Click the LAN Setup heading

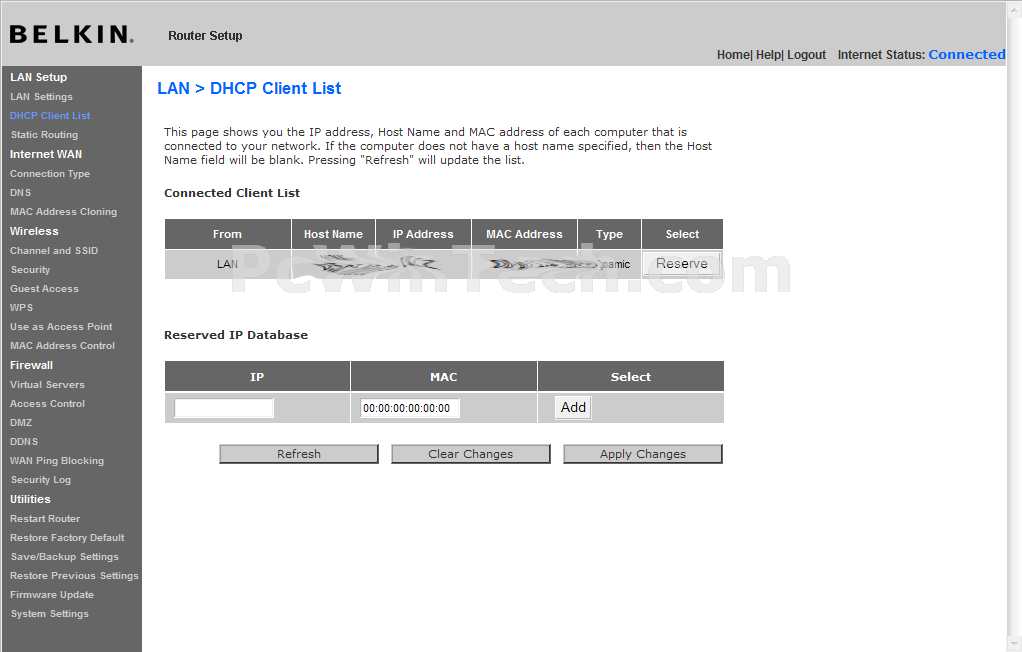coord(38,77)
